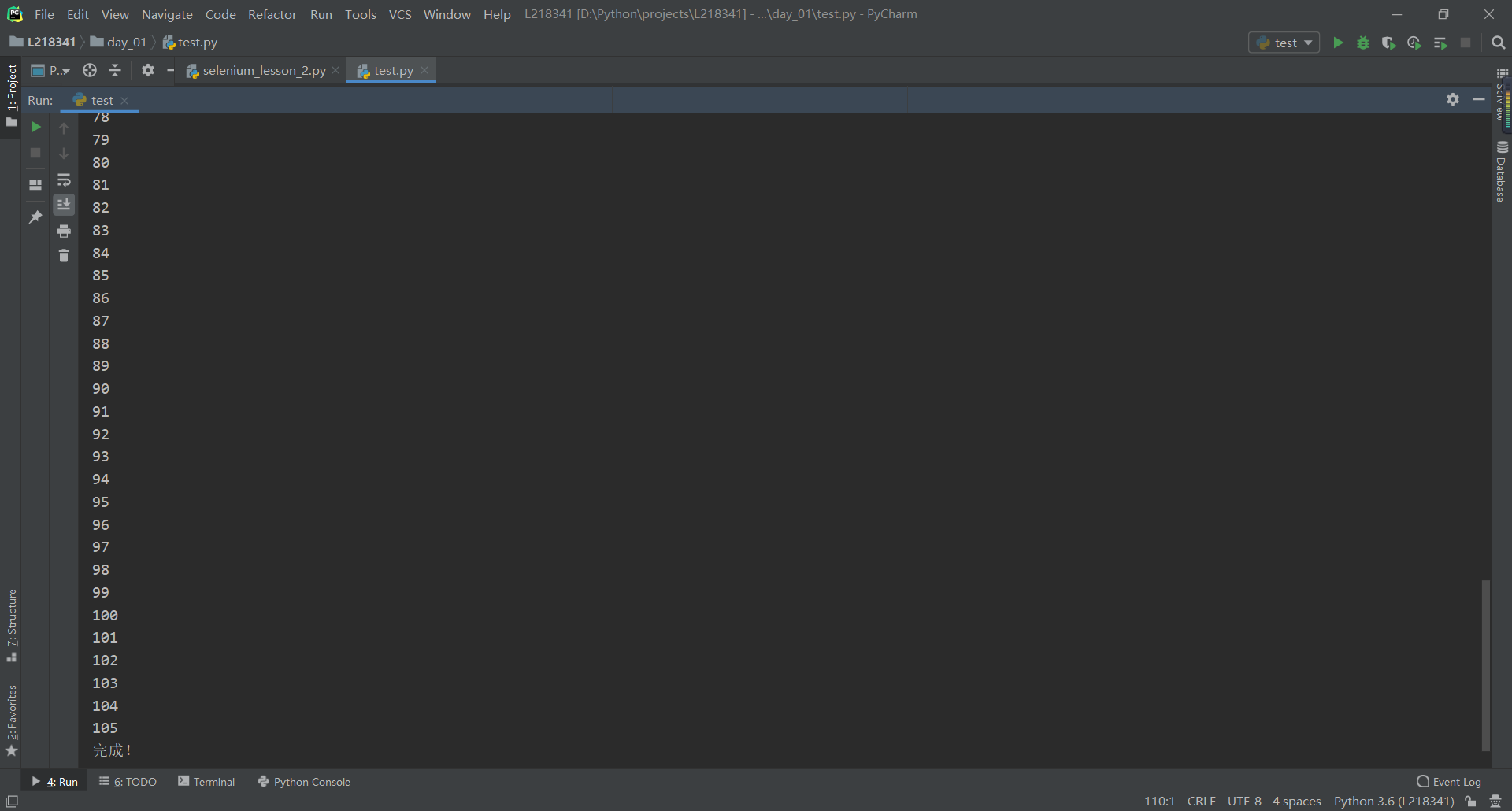Close selenium_lesson_2.py editor tab
This screenshot has height=811, width=1512.
pos(336,70)
